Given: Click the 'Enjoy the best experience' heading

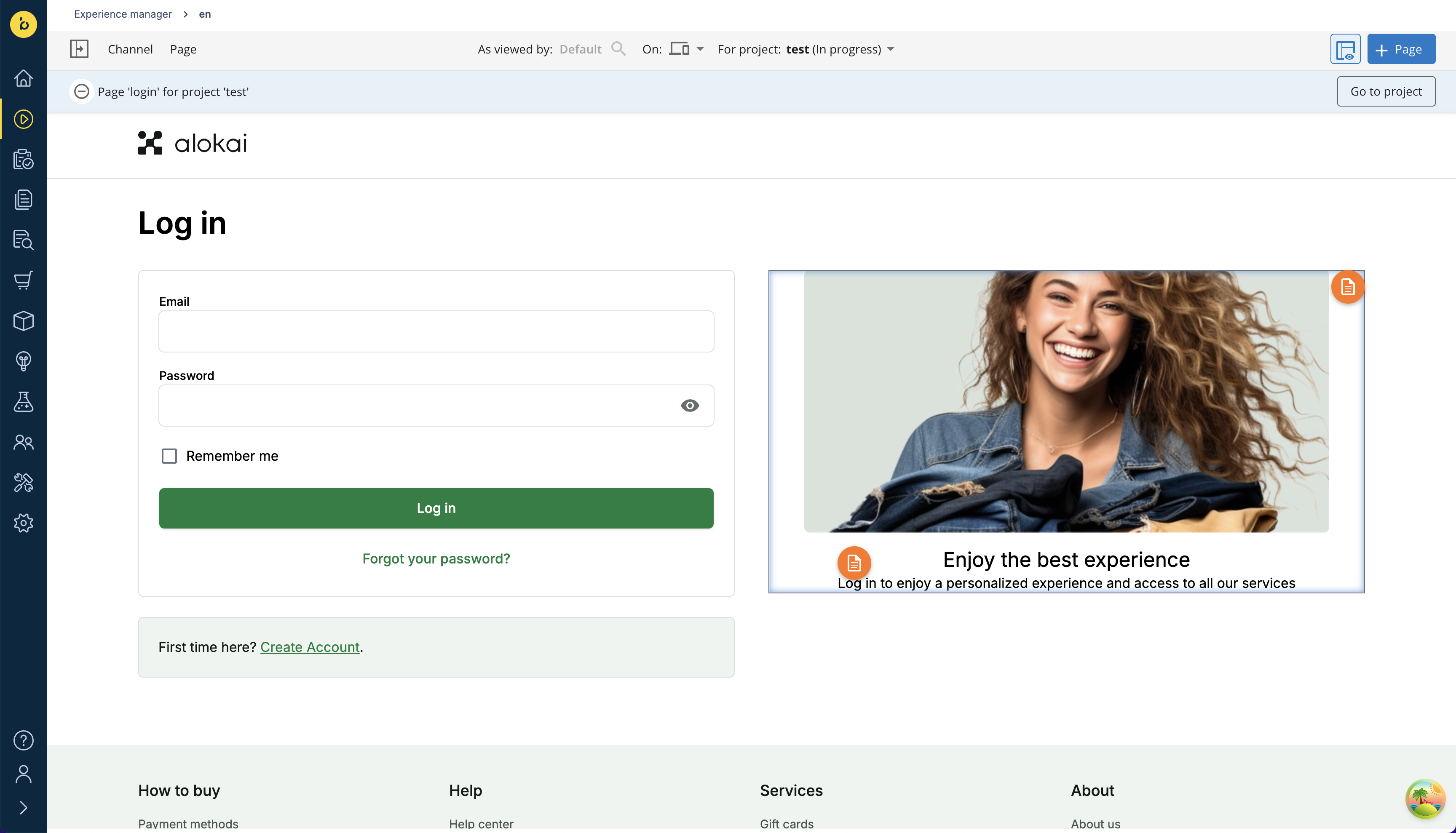Looking at the screenshot, I should click(1066, 560).
